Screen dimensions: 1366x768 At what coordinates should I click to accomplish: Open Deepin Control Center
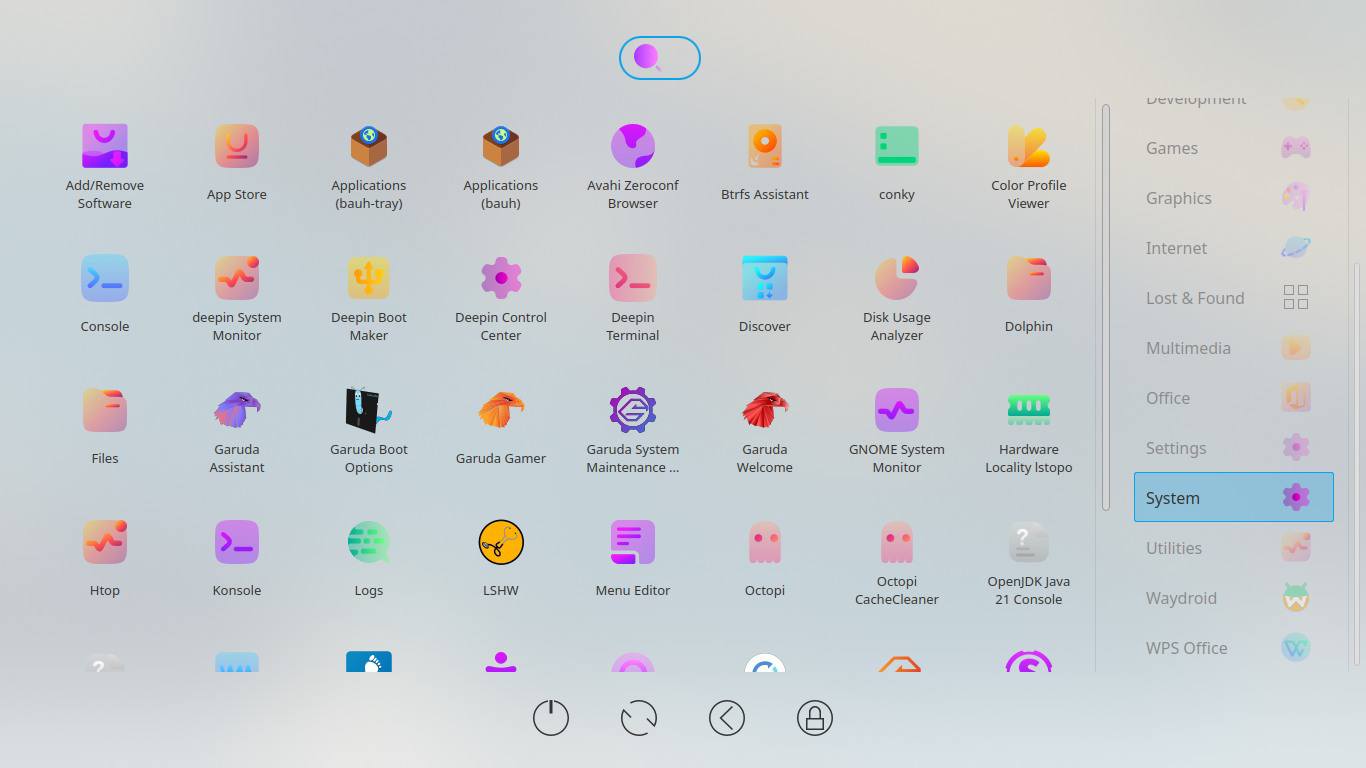(x=501, y=297)
